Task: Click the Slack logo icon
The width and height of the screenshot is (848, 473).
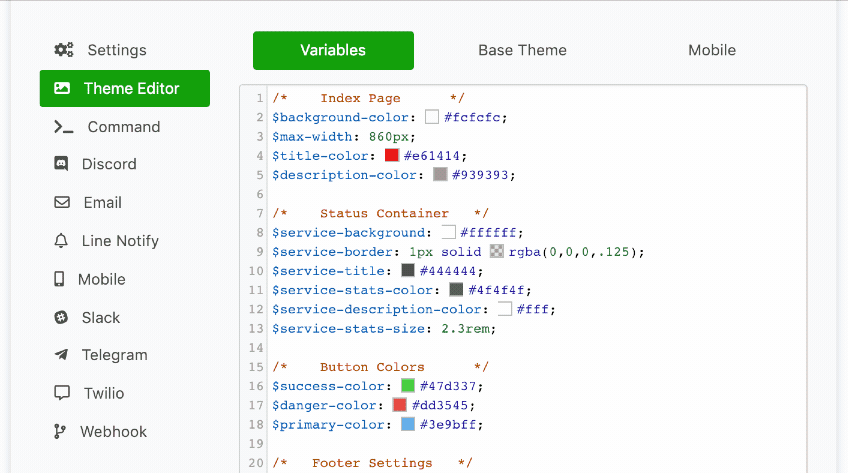Action: pos(61,317)
